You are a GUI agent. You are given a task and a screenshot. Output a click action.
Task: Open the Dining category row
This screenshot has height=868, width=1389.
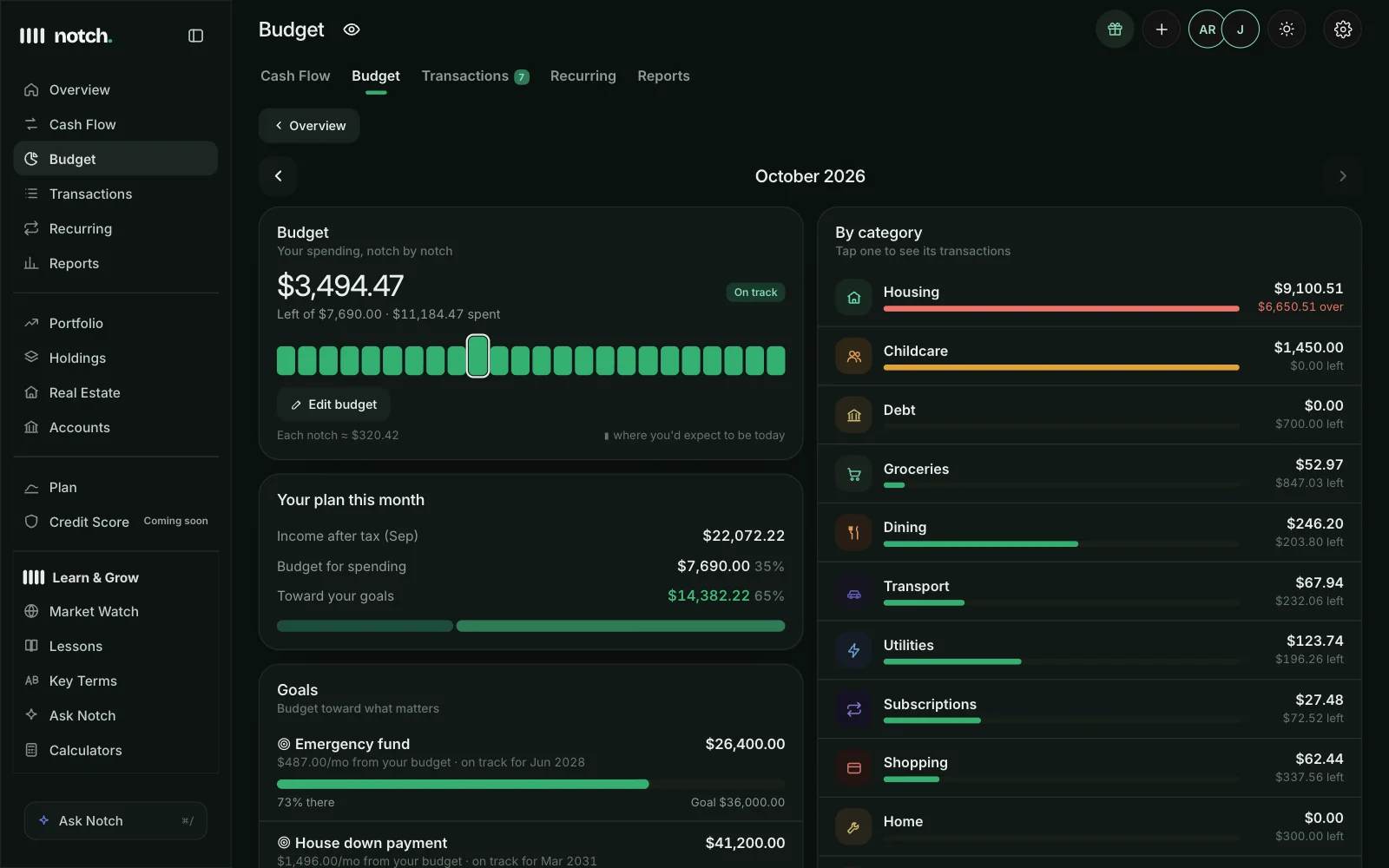tap(1089, 532)
